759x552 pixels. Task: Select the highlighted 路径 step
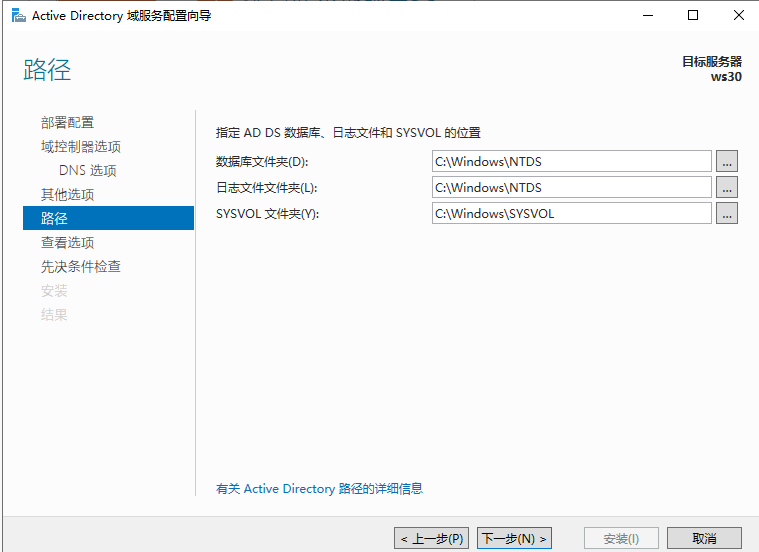(x=54, y=218)
